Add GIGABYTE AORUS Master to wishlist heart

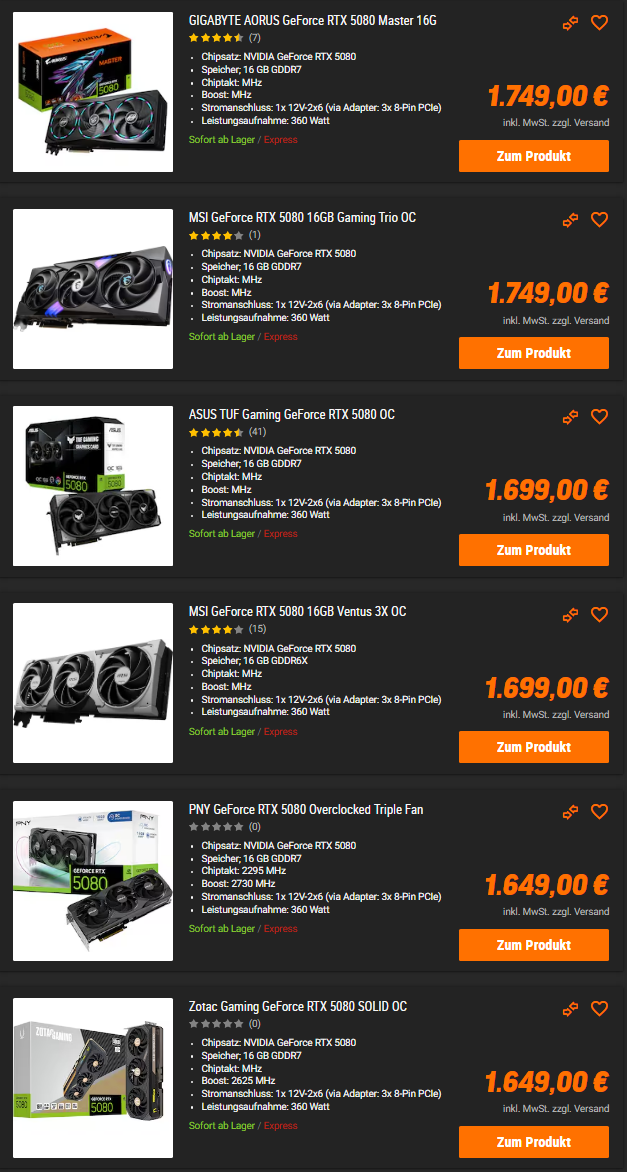tap(599, 23)
